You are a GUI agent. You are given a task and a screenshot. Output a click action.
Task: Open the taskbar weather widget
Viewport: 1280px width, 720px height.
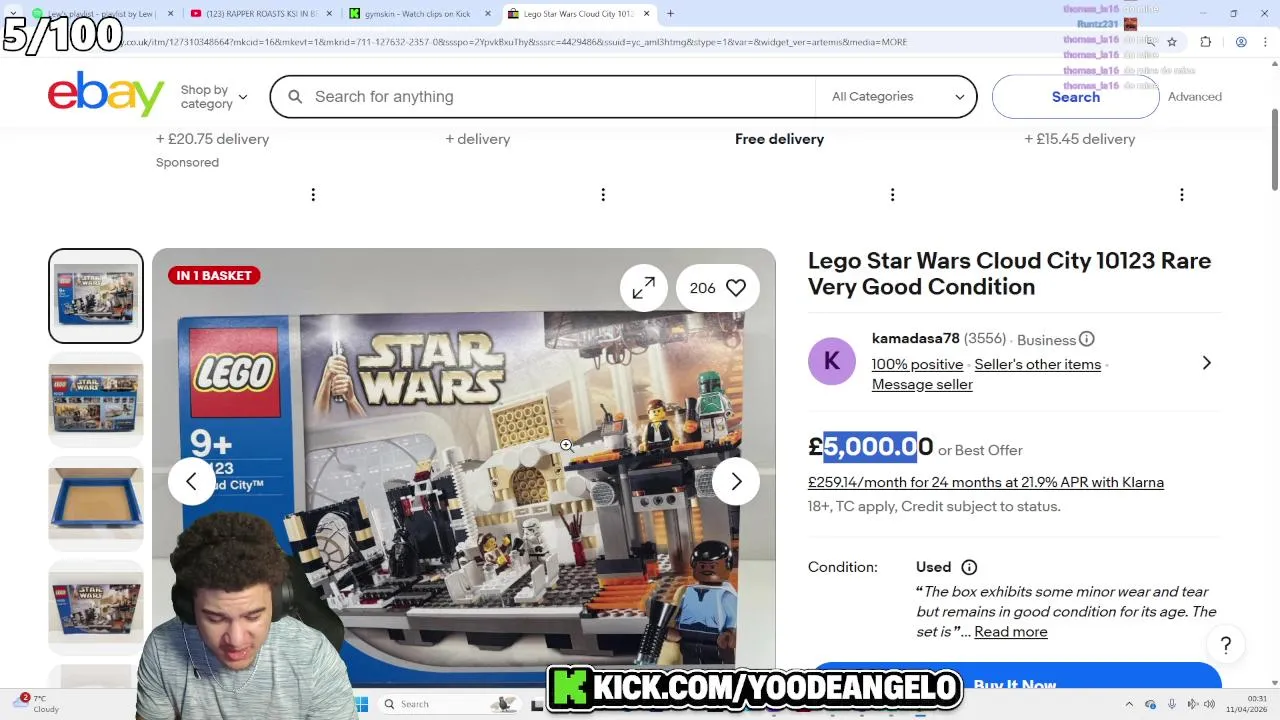(x=38, y=704)
